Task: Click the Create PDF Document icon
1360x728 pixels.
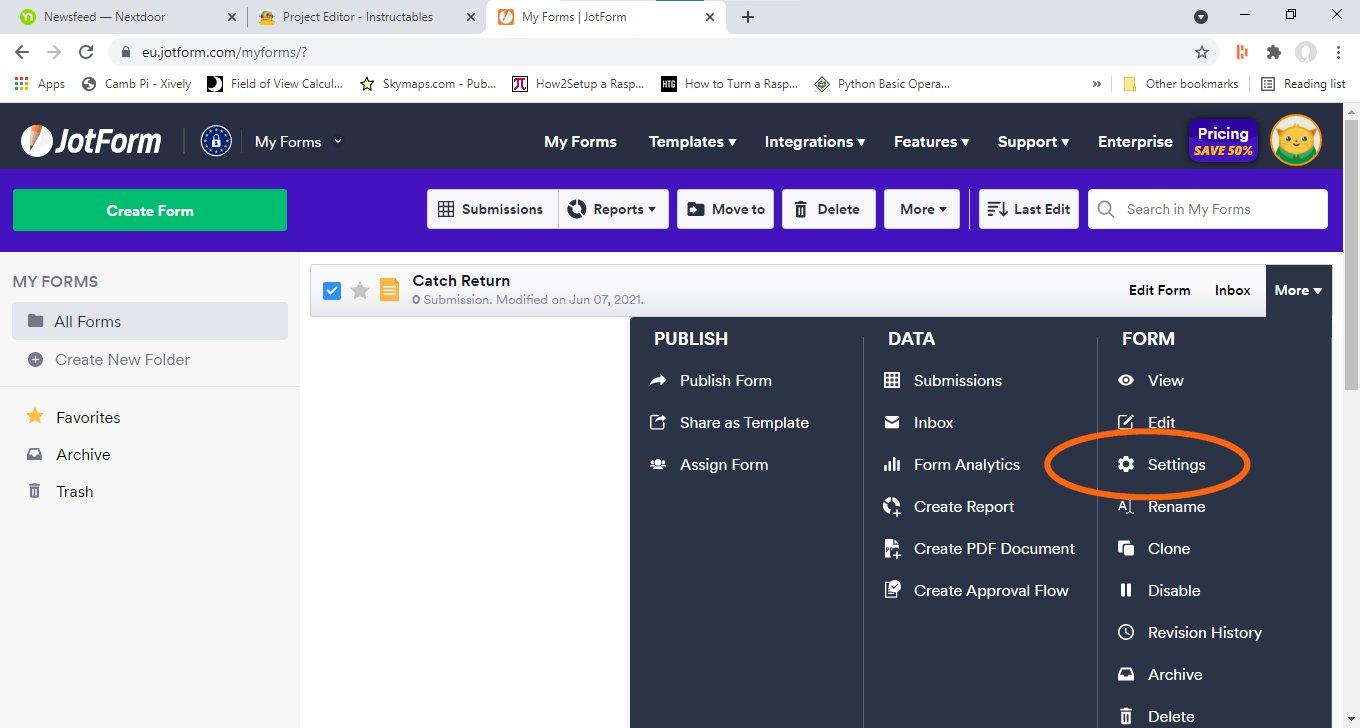Action: [x=892, y=548]
